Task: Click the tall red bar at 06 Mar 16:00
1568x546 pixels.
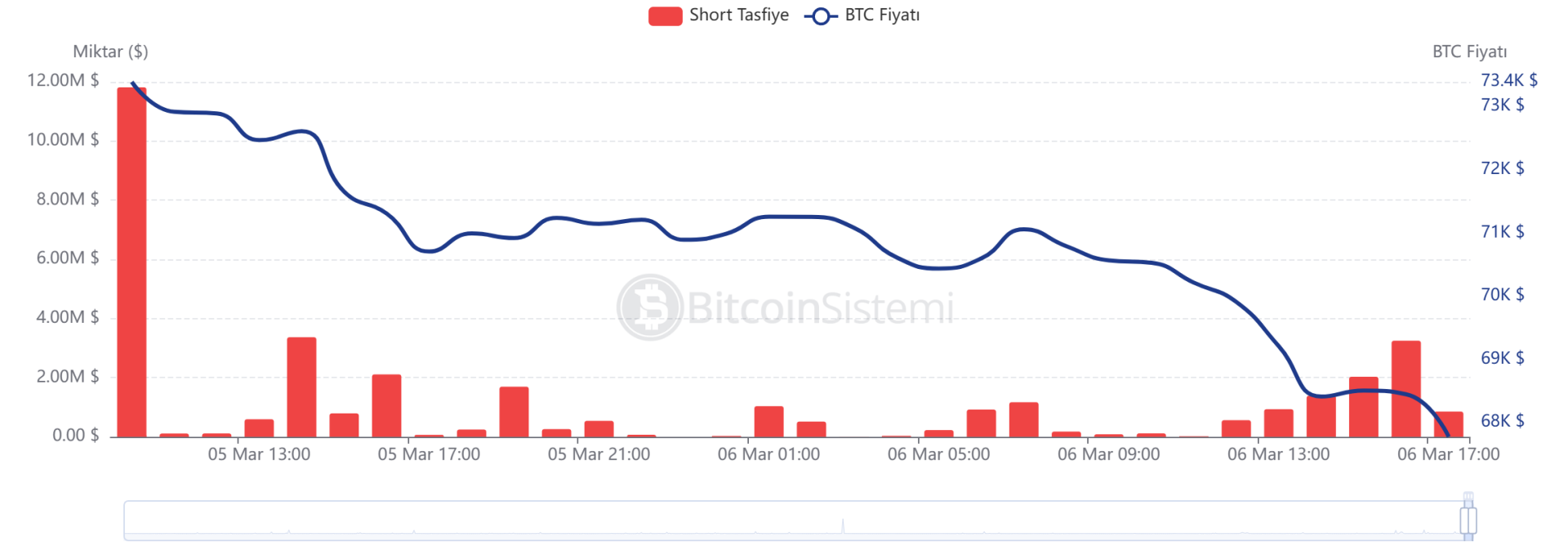Action: 1405,389
